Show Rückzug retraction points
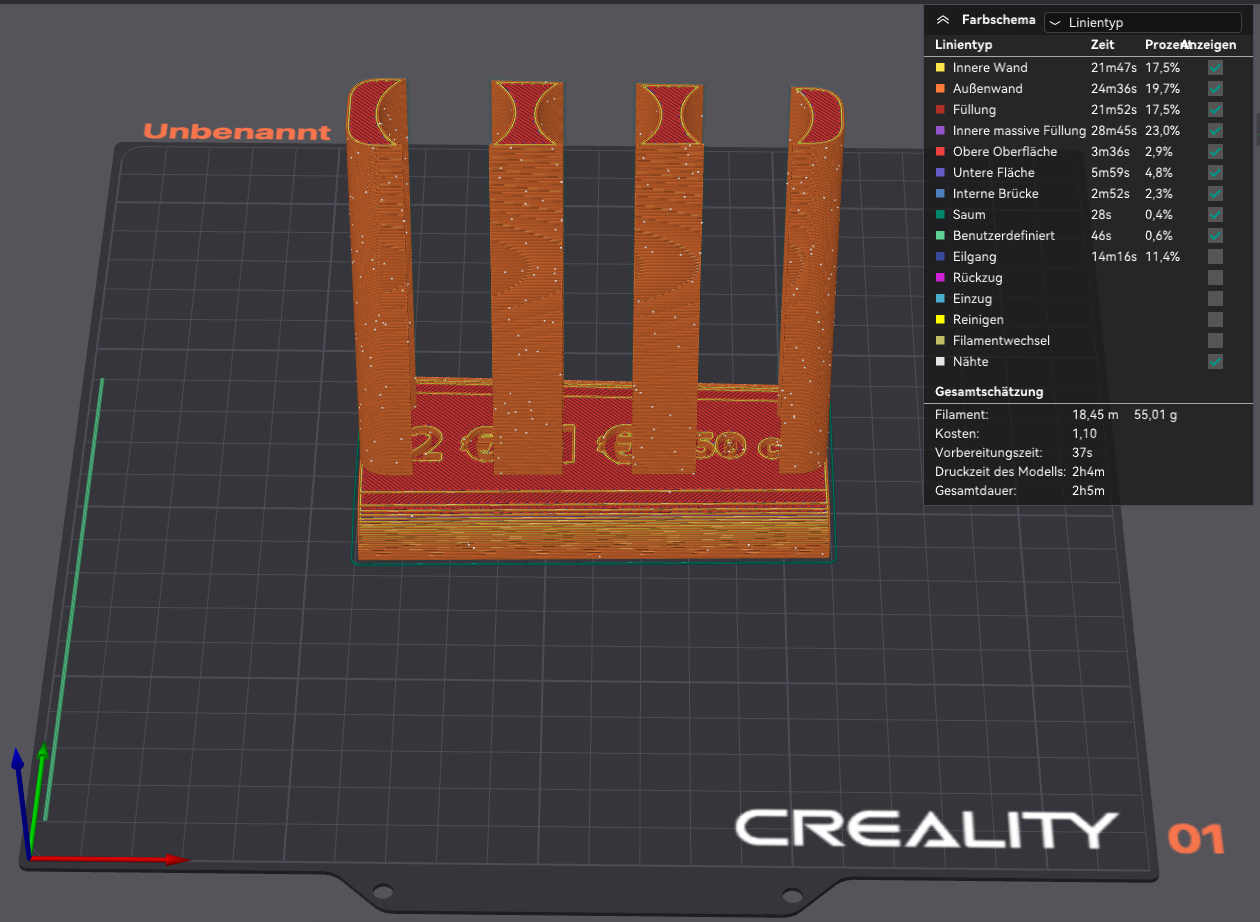 point(1215,278)
